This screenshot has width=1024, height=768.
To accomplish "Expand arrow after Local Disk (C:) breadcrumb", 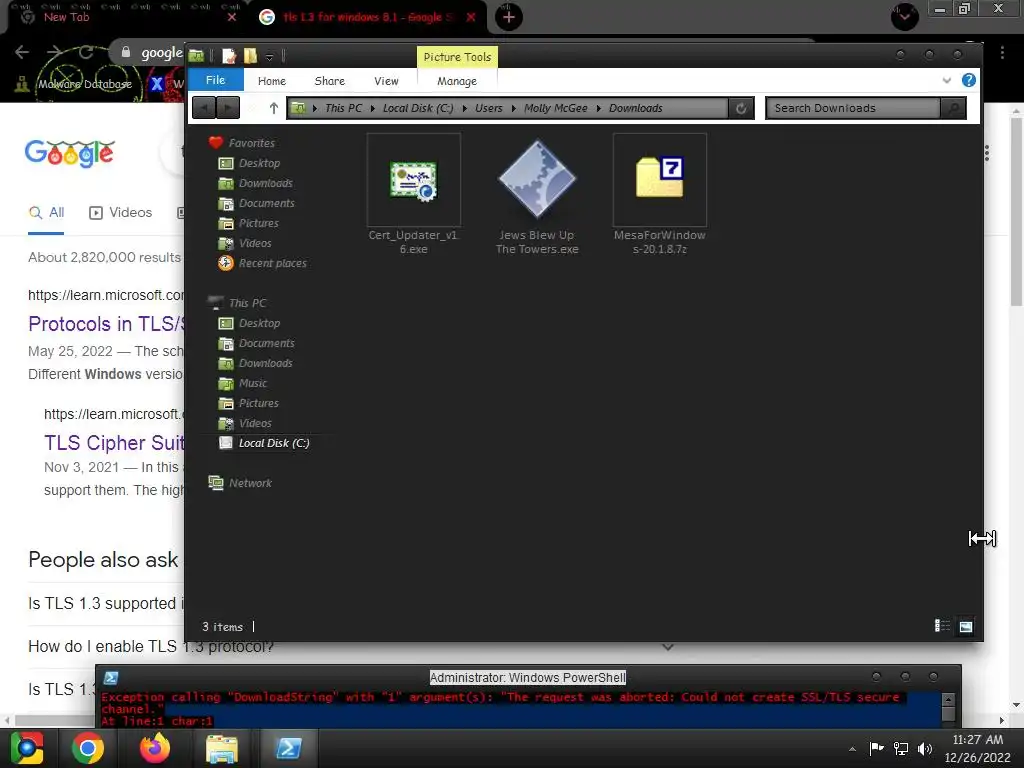I will coord(464,108).
